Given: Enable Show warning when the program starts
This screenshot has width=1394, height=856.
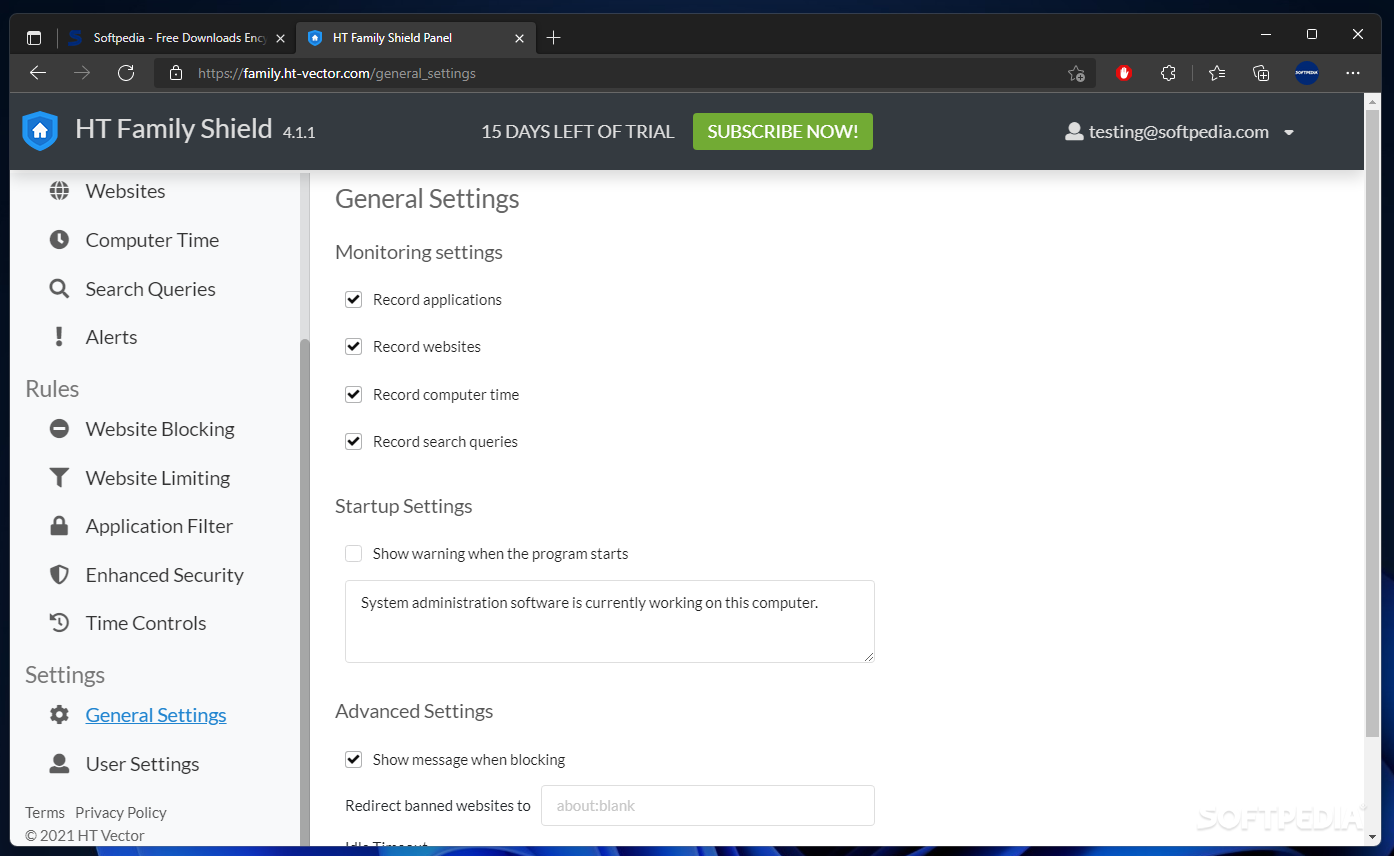Looking at the screenshot, I should click(x=353, y=553).
